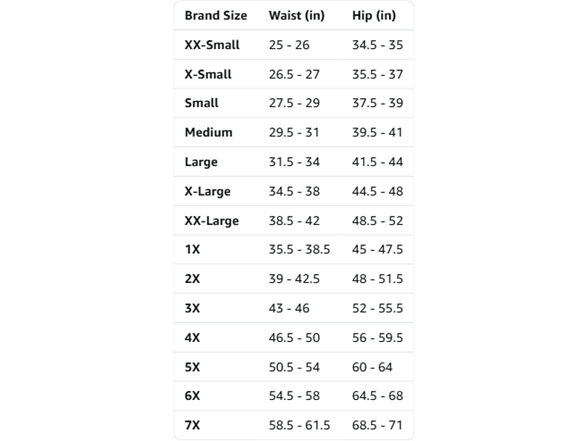Click the Medium waist value 29.5 - 31
This screenshot has height=441, width=588.
coord(294,132)
